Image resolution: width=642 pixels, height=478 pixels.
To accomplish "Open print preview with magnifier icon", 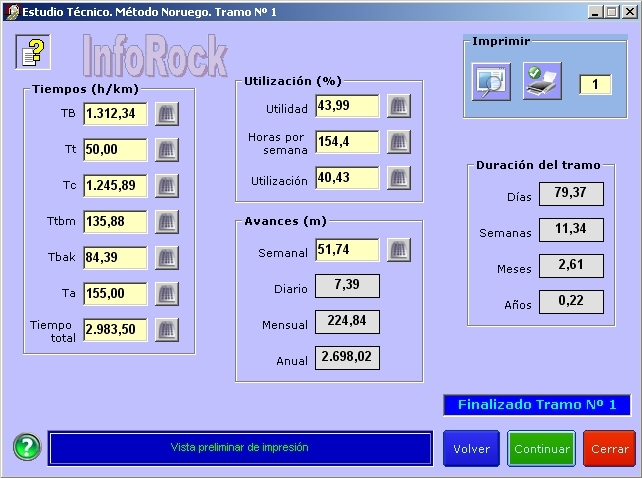I will pos(492,82).
